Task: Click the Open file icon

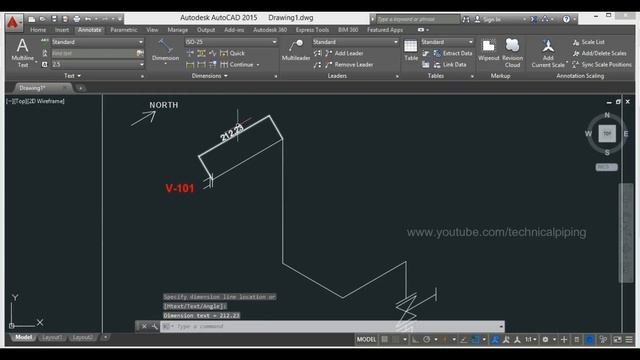Action: pos(42,19)
